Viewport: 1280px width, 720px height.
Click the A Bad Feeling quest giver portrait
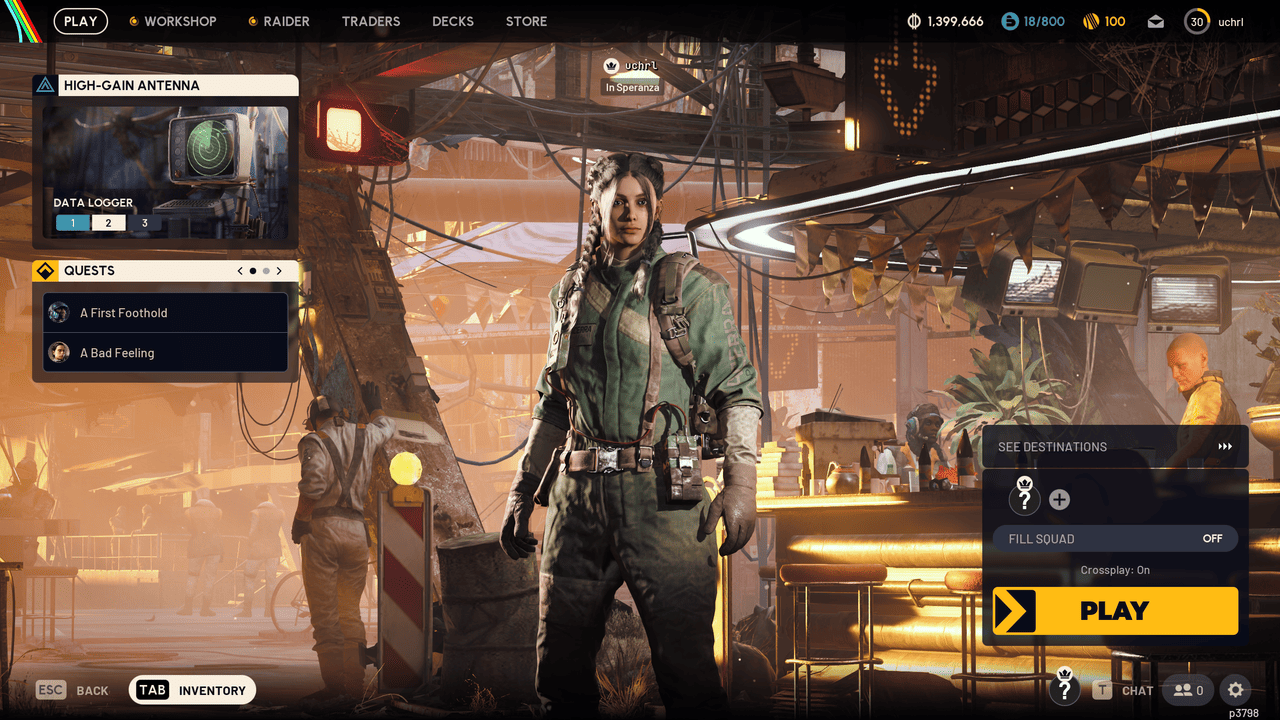(x=59, y=352)
